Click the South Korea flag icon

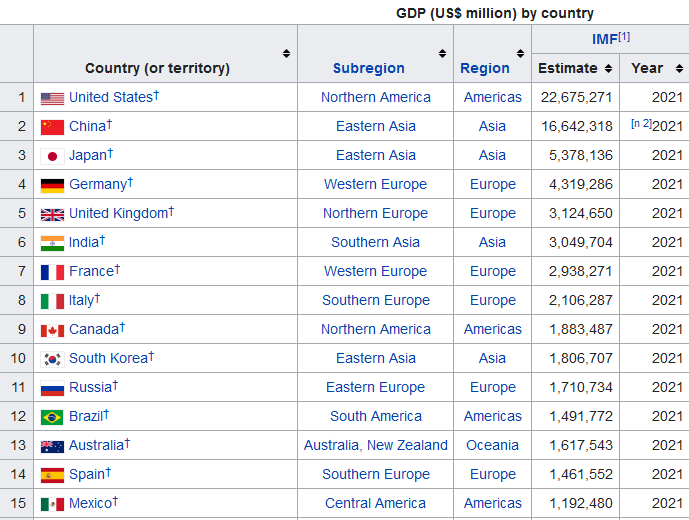tap(52, 359)
